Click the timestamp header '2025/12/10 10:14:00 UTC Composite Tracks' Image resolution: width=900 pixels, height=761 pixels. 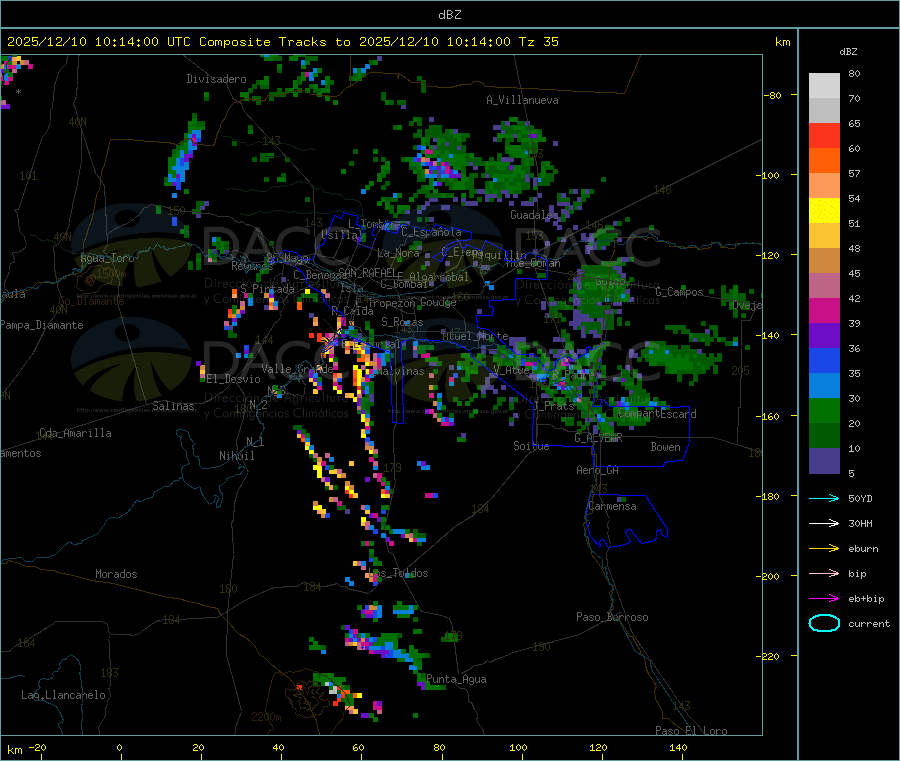[x=166, y=42]
